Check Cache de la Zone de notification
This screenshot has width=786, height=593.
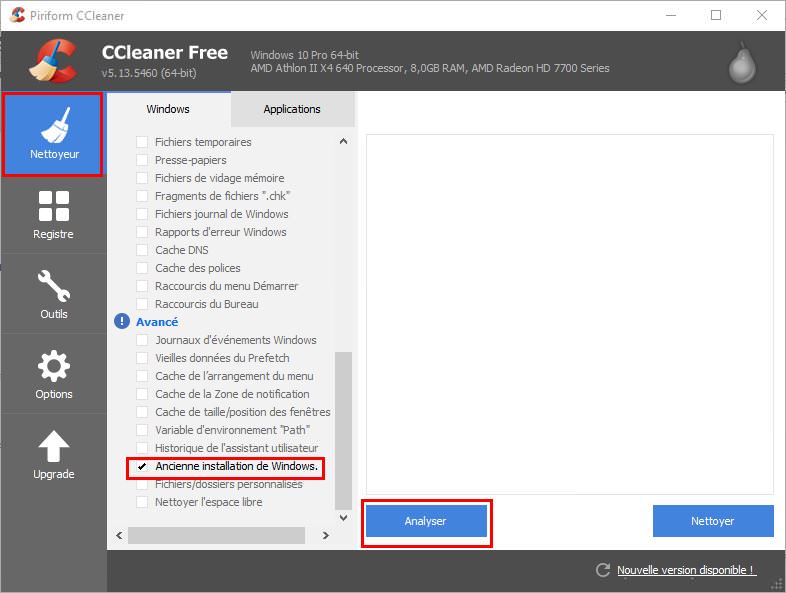[x=142, y=394]
